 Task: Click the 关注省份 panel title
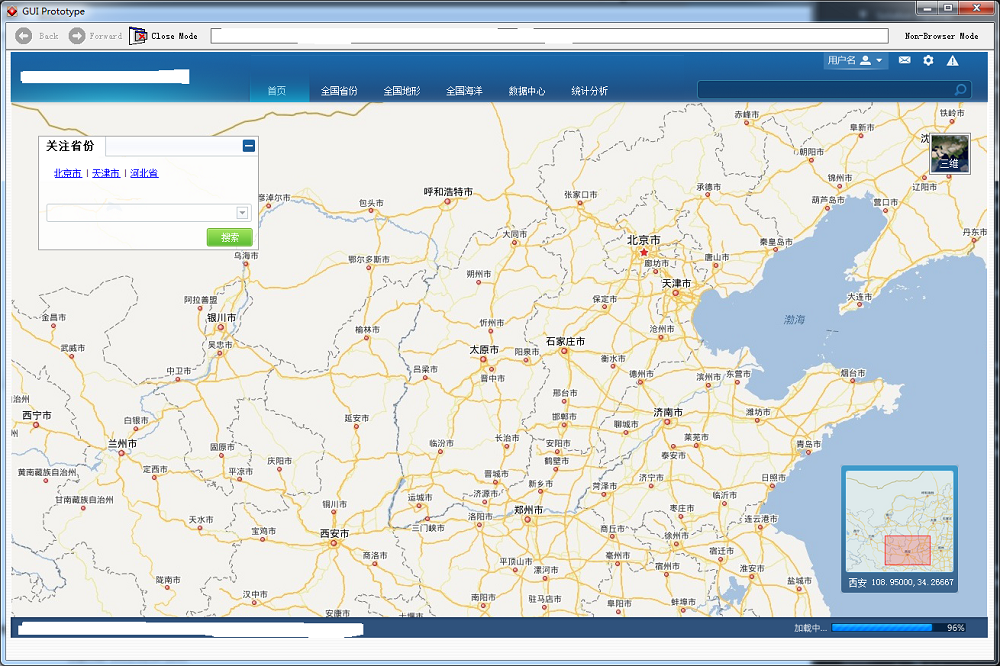pos(70,146)
